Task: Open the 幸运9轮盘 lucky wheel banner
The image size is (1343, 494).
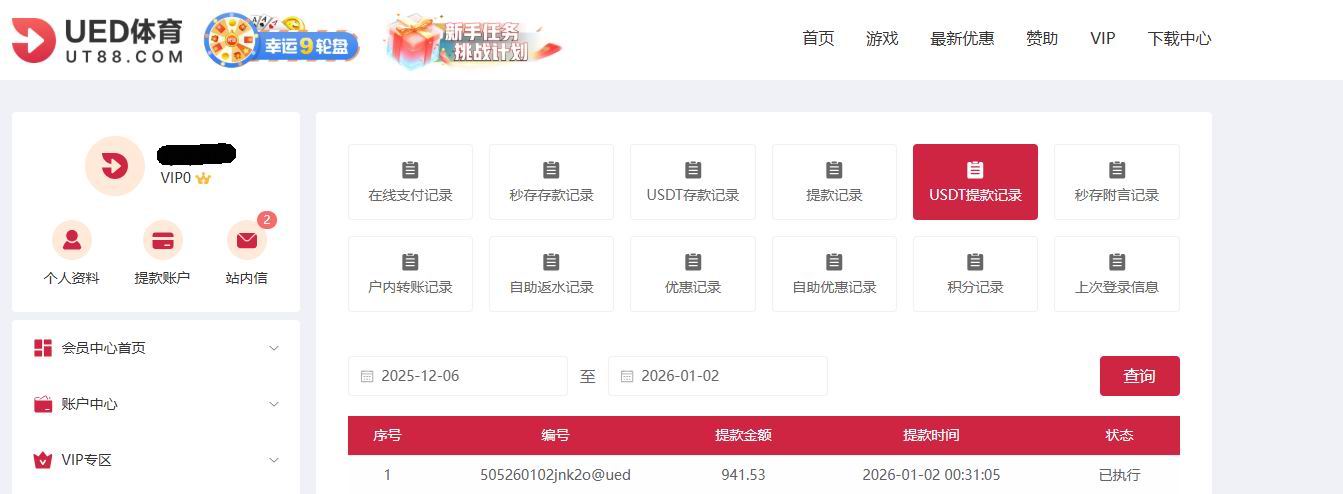Action: (281, 41)
